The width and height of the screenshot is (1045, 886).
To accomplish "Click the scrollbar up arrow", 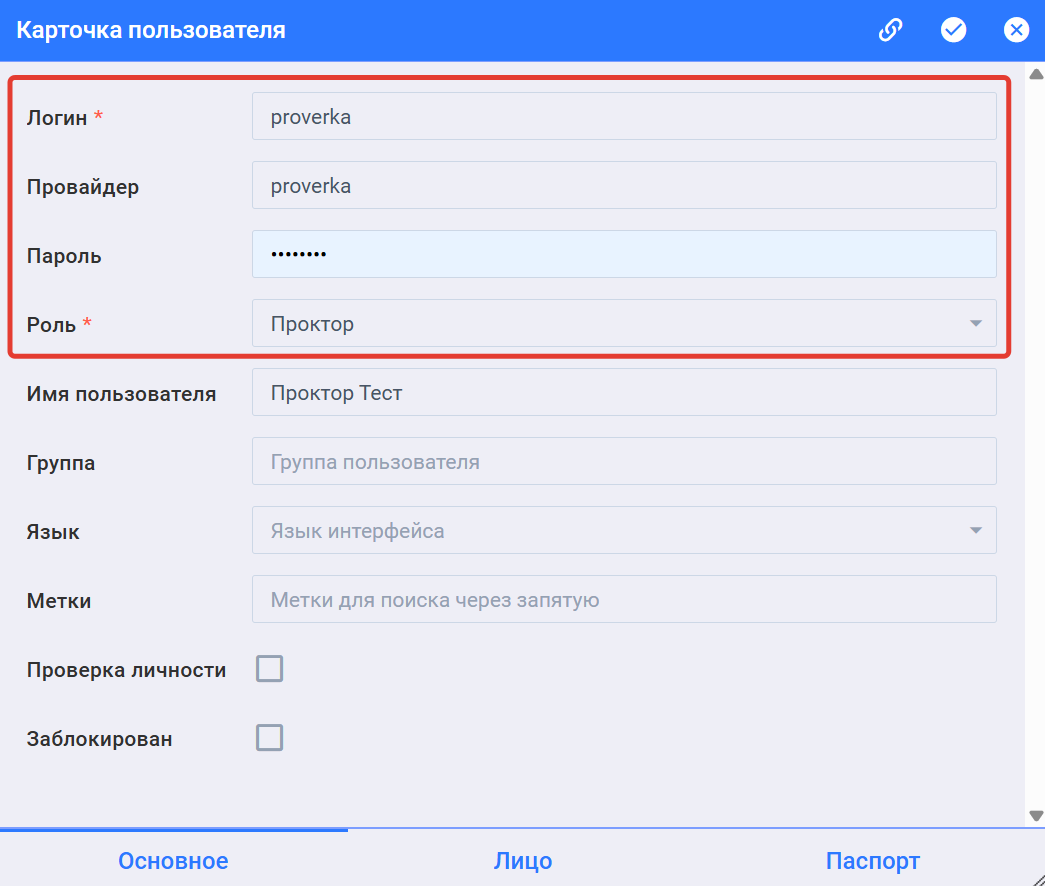I will [x=1035, y=72].
